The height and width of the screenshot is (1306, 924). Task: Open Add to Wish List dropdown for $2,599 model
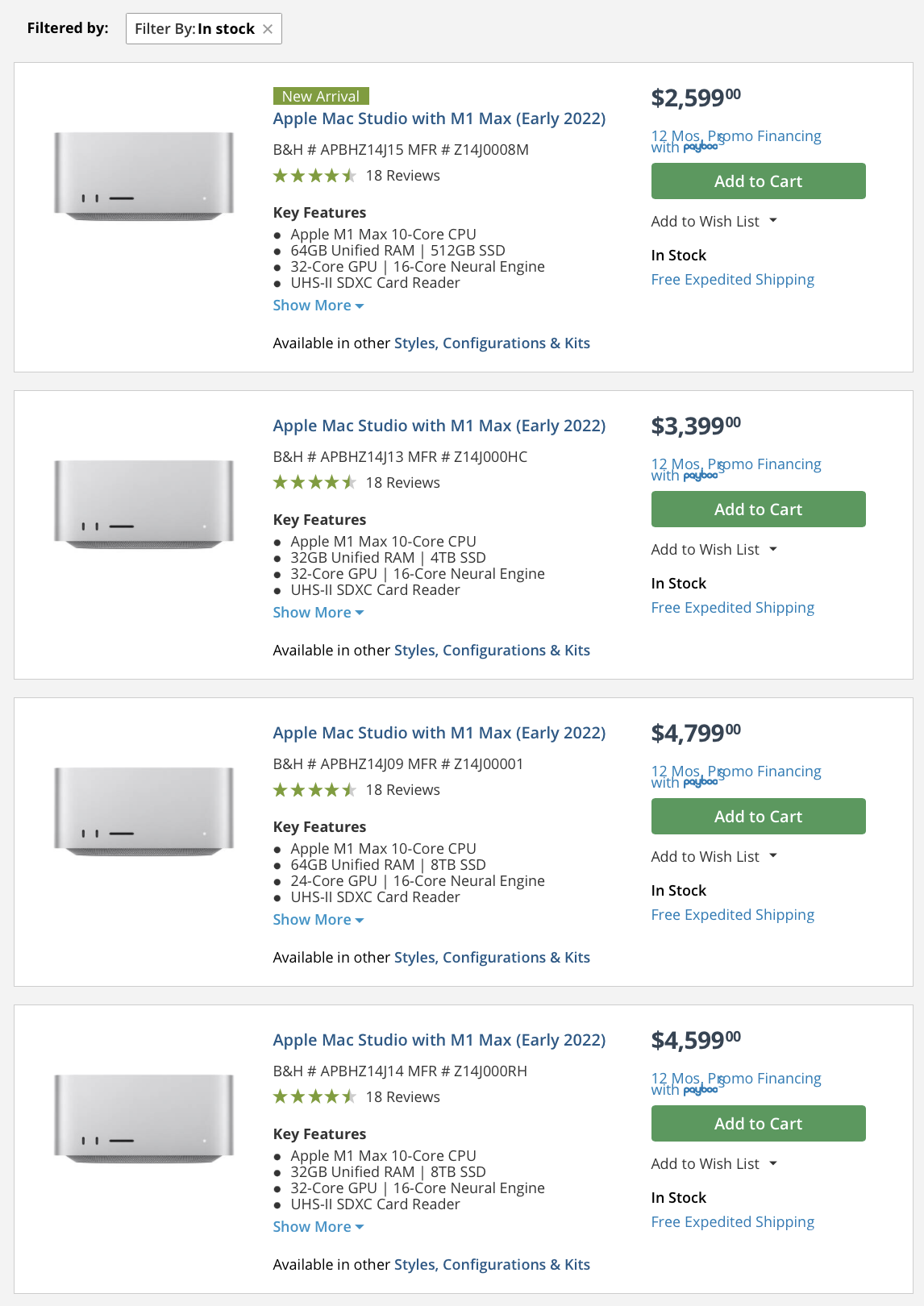714,222
